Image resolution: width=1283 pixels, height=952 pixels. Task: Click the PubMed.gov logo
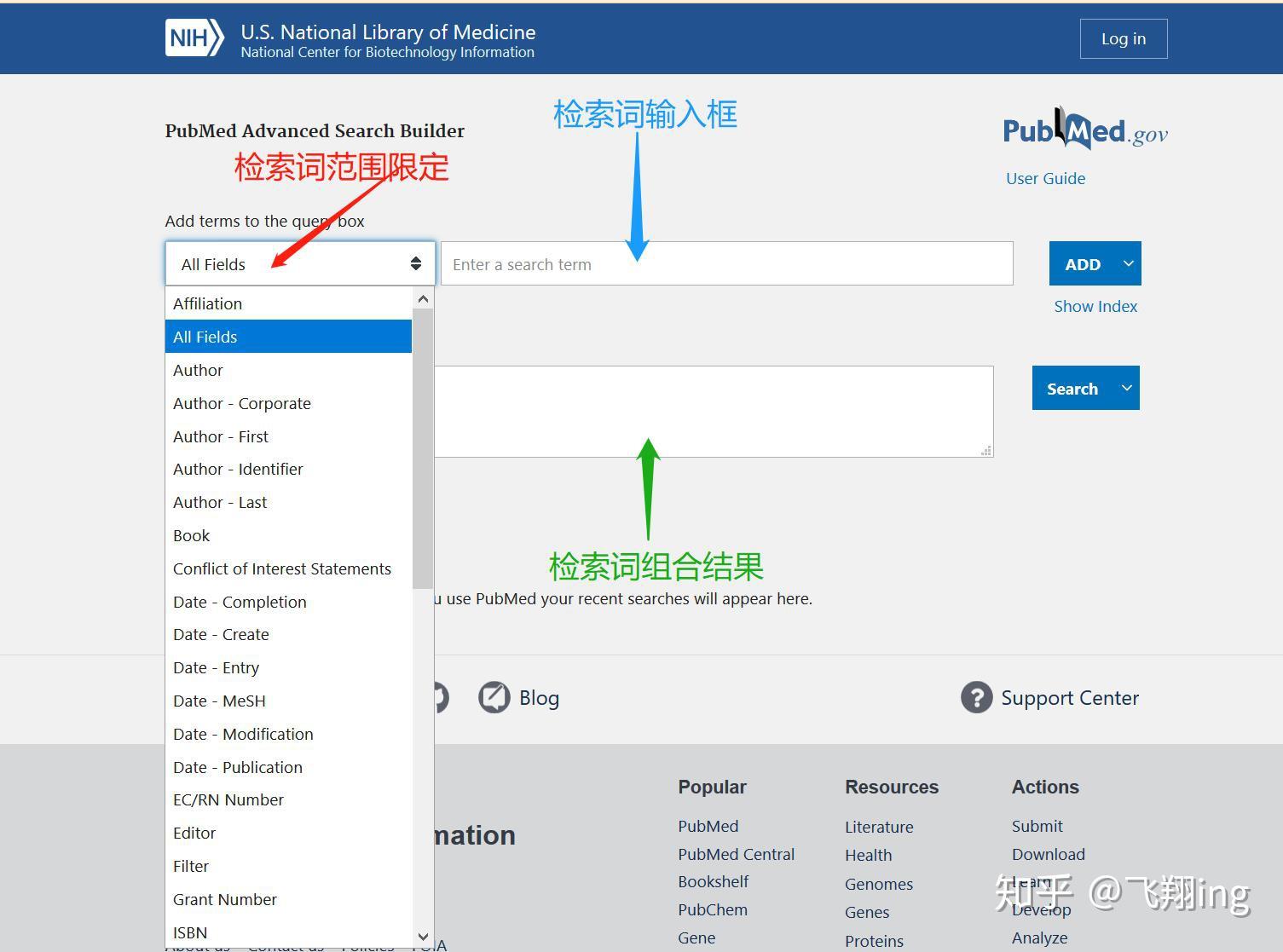1085,129
